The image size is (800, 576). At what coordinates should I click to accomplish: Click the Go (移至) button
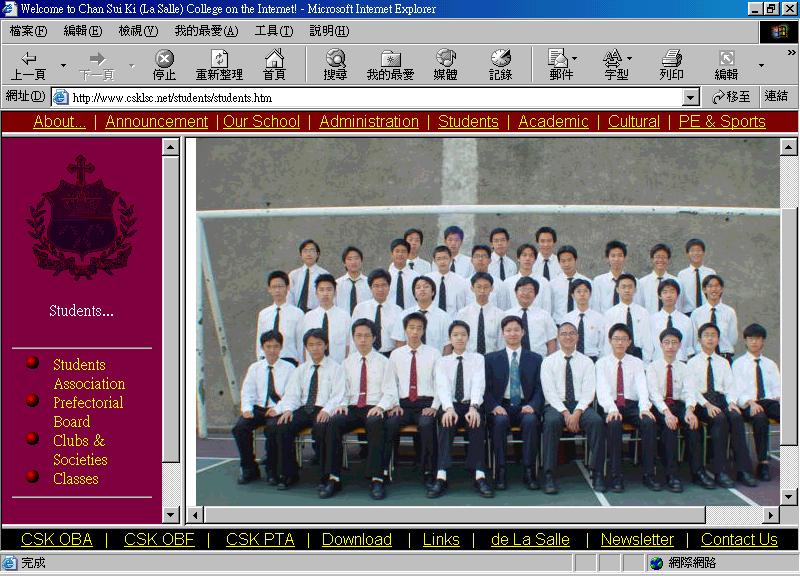click(731, 97)
